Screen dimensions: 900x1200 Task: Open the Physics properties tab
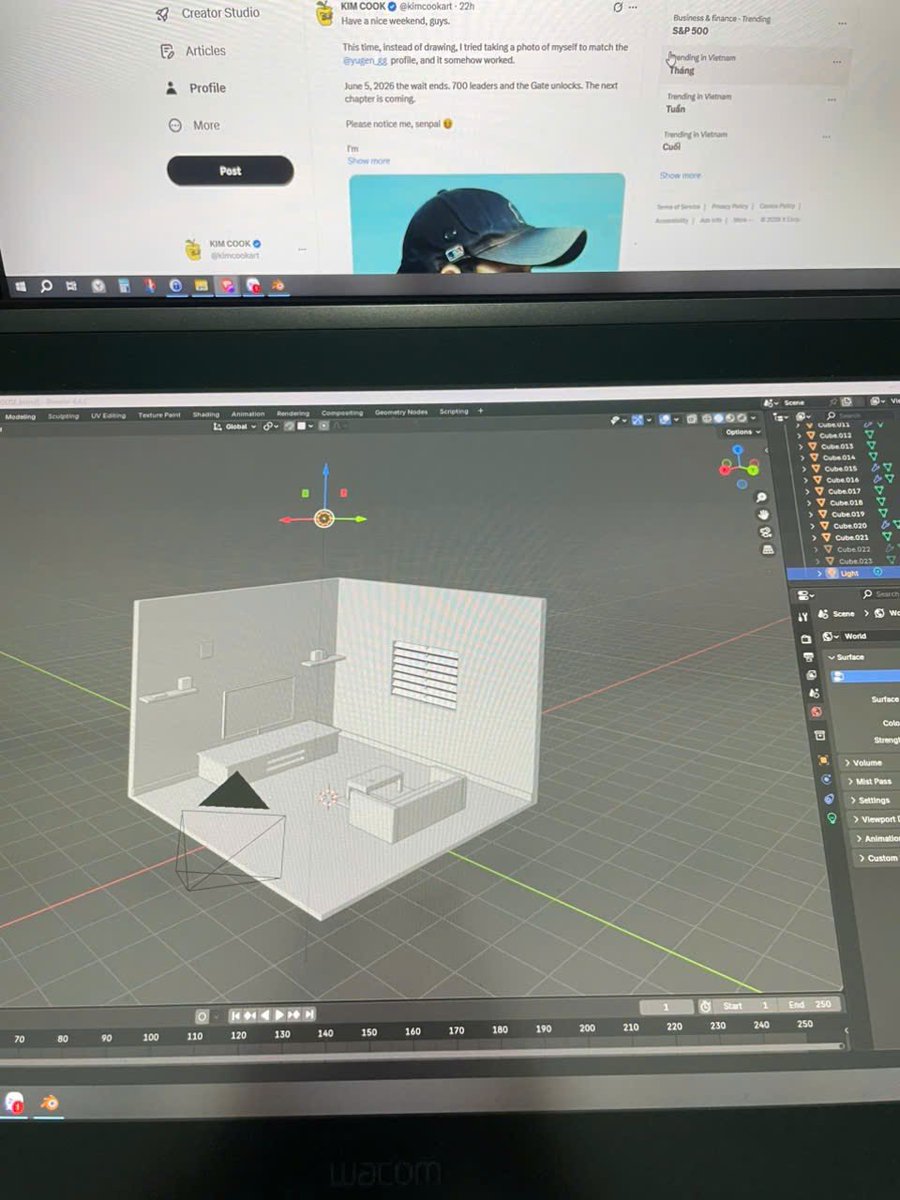826,779
